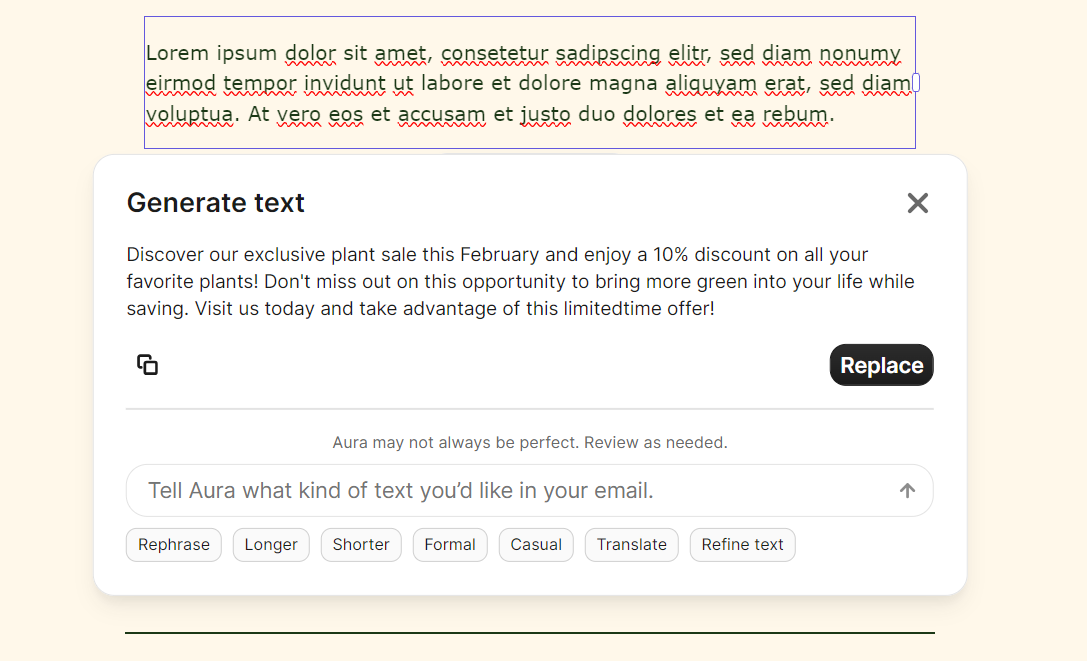Click the word voluptua in the email text
This screenshot has width=1087, height=661.
pos(189,114)
